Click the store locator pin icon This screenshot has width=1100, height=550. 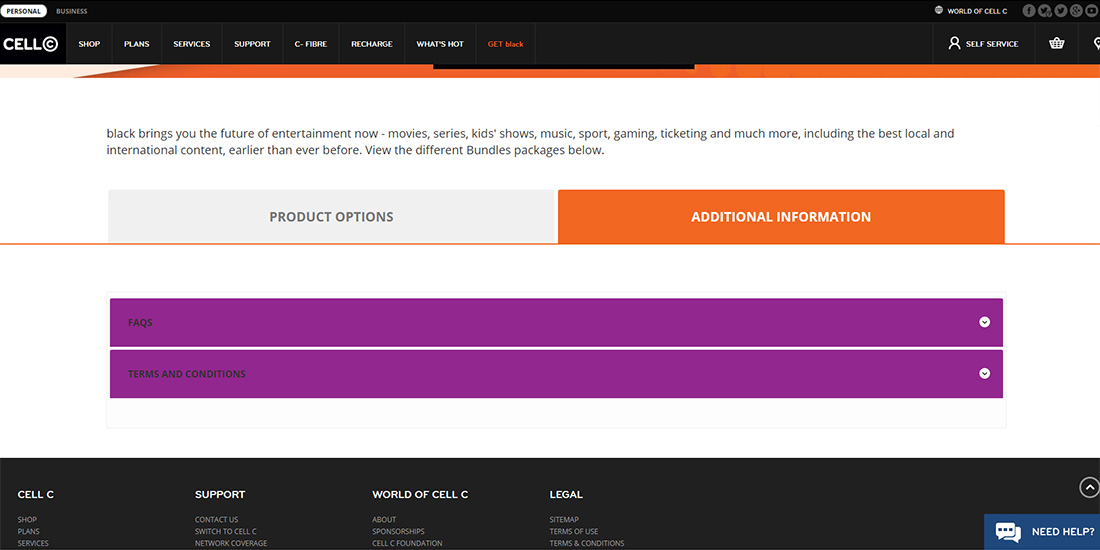pyautogui.click(x=1092, y=43)
